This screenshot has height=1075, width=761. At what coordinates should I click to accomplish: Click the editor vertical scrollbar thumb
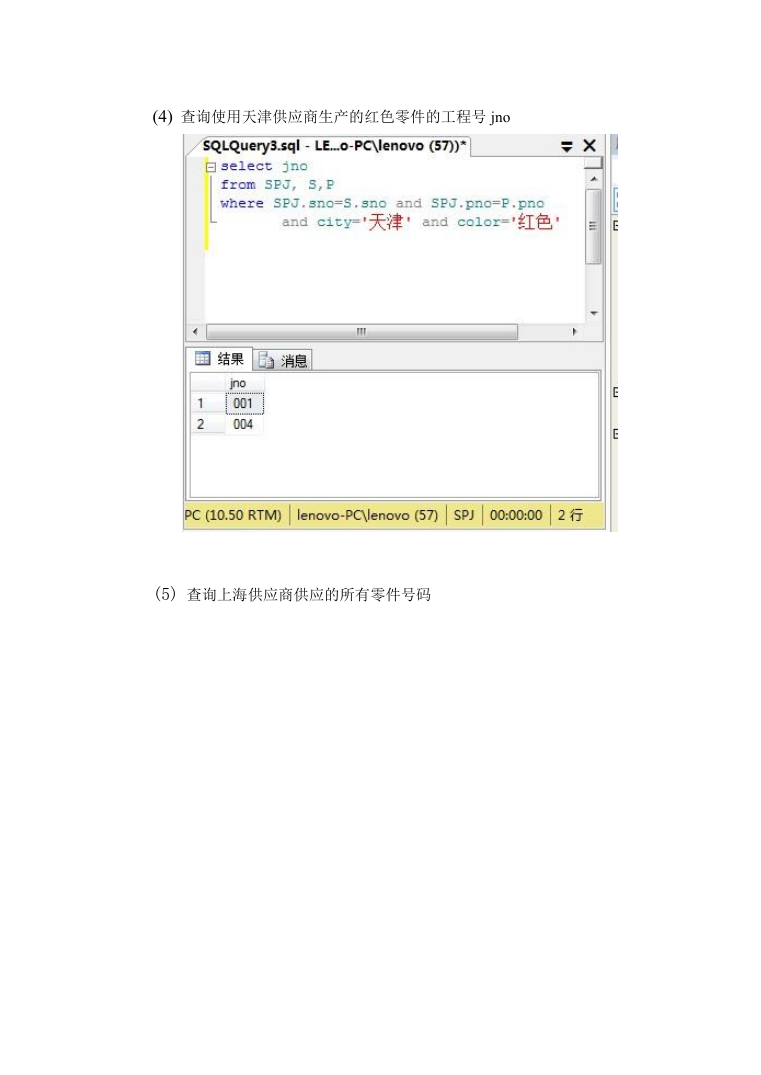pyautogui.click(x=594, y=226)
